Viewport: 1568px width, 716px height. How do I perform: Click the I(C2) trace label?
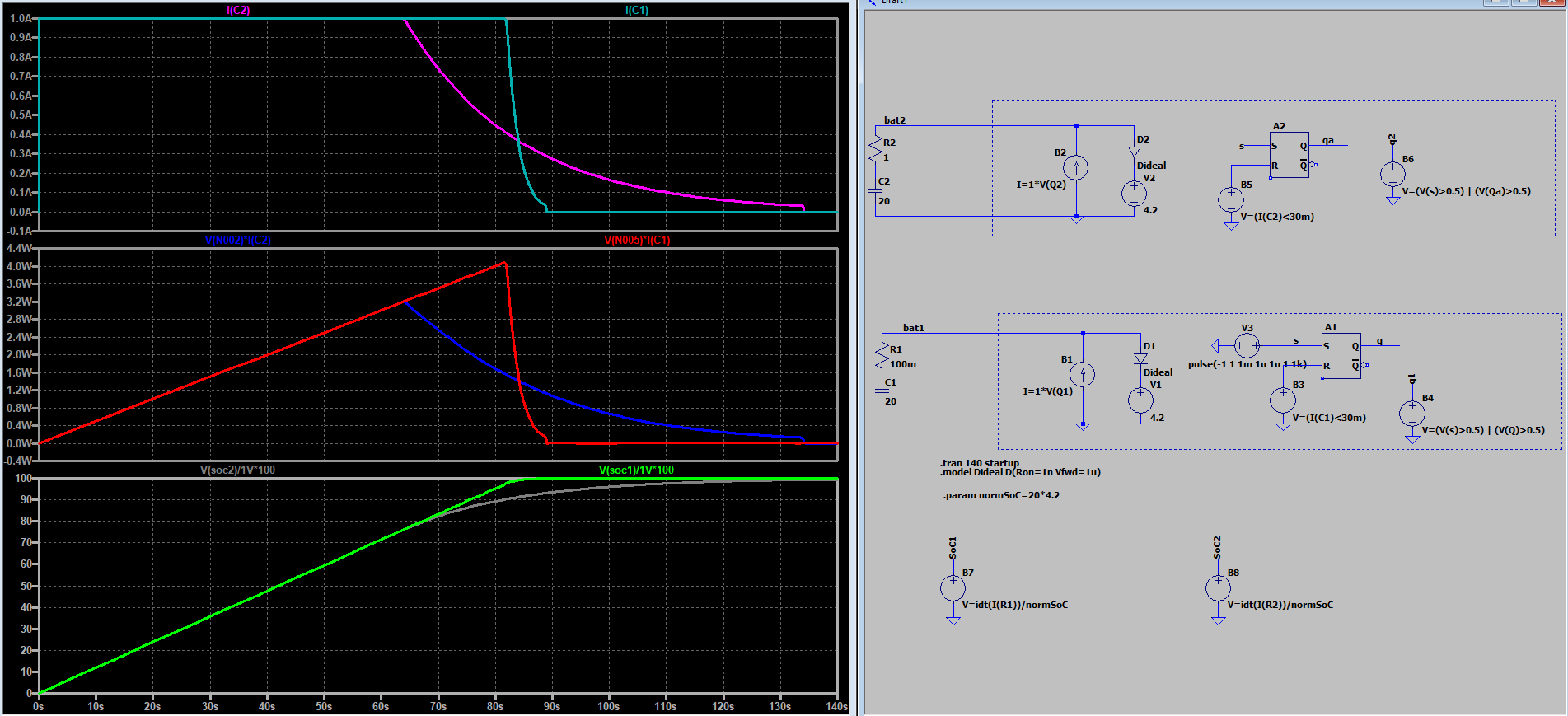coord(238,10)
